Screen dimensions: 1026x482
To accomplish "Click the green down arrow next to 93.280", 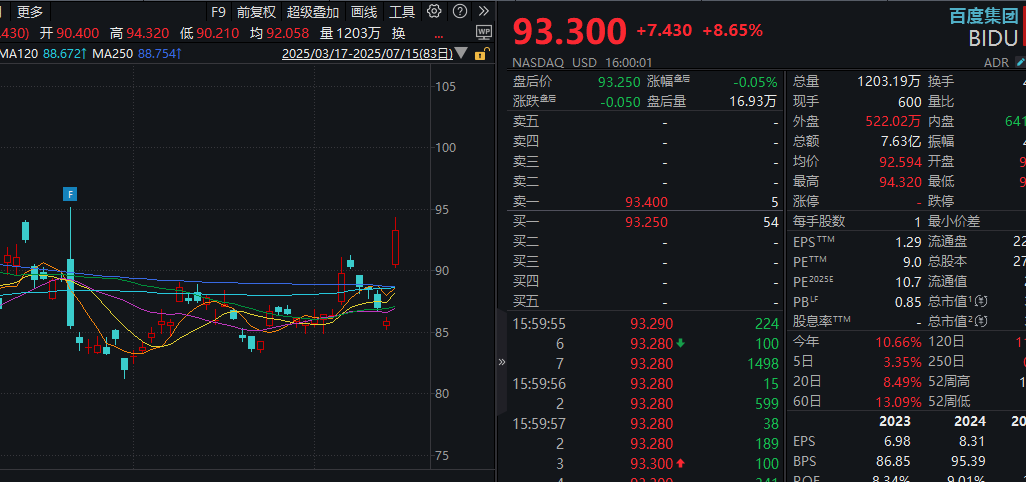I will 681,343.
